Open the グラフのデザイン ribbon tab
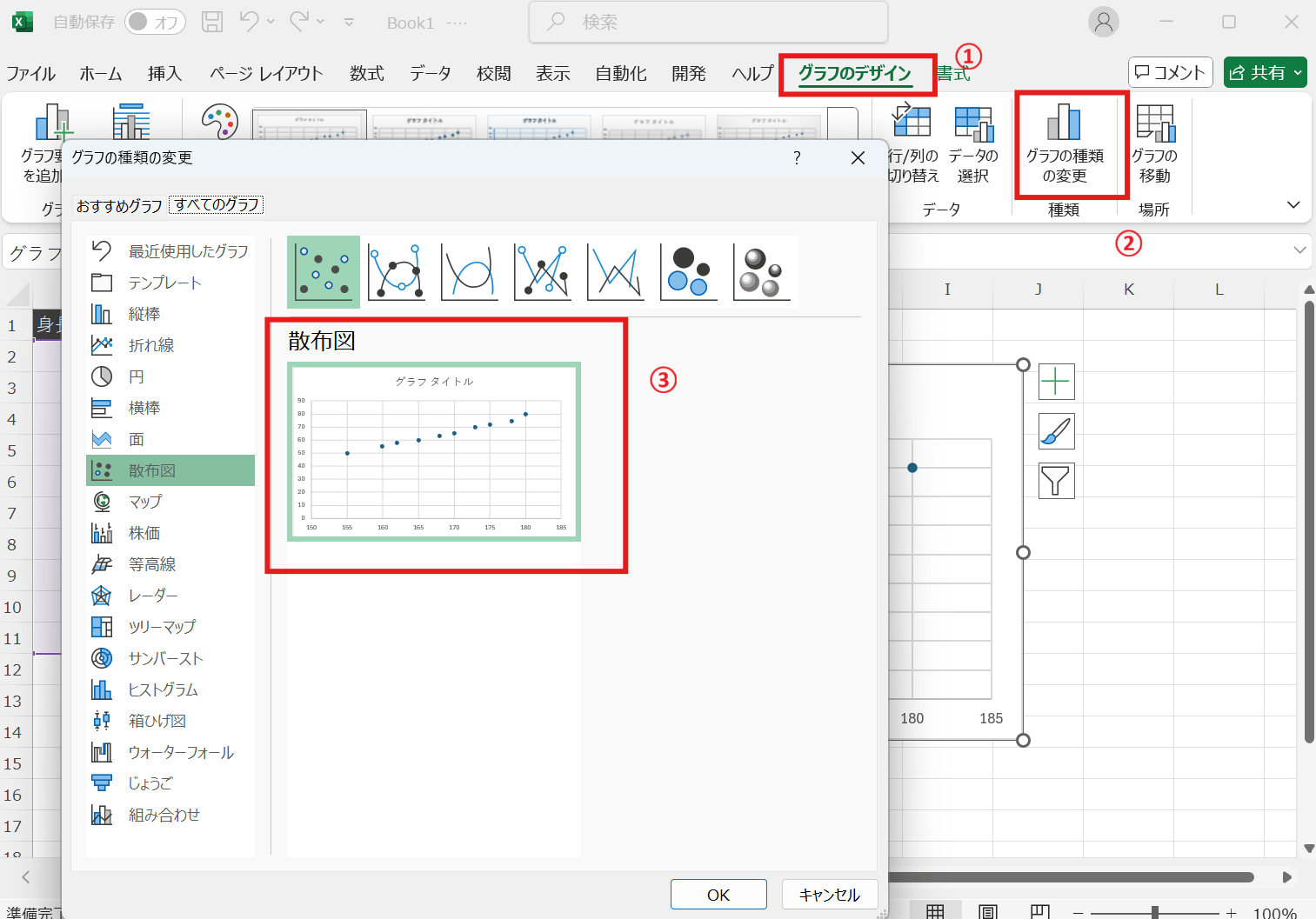This screenshot has width=1316, height=919. pos(857,74)
